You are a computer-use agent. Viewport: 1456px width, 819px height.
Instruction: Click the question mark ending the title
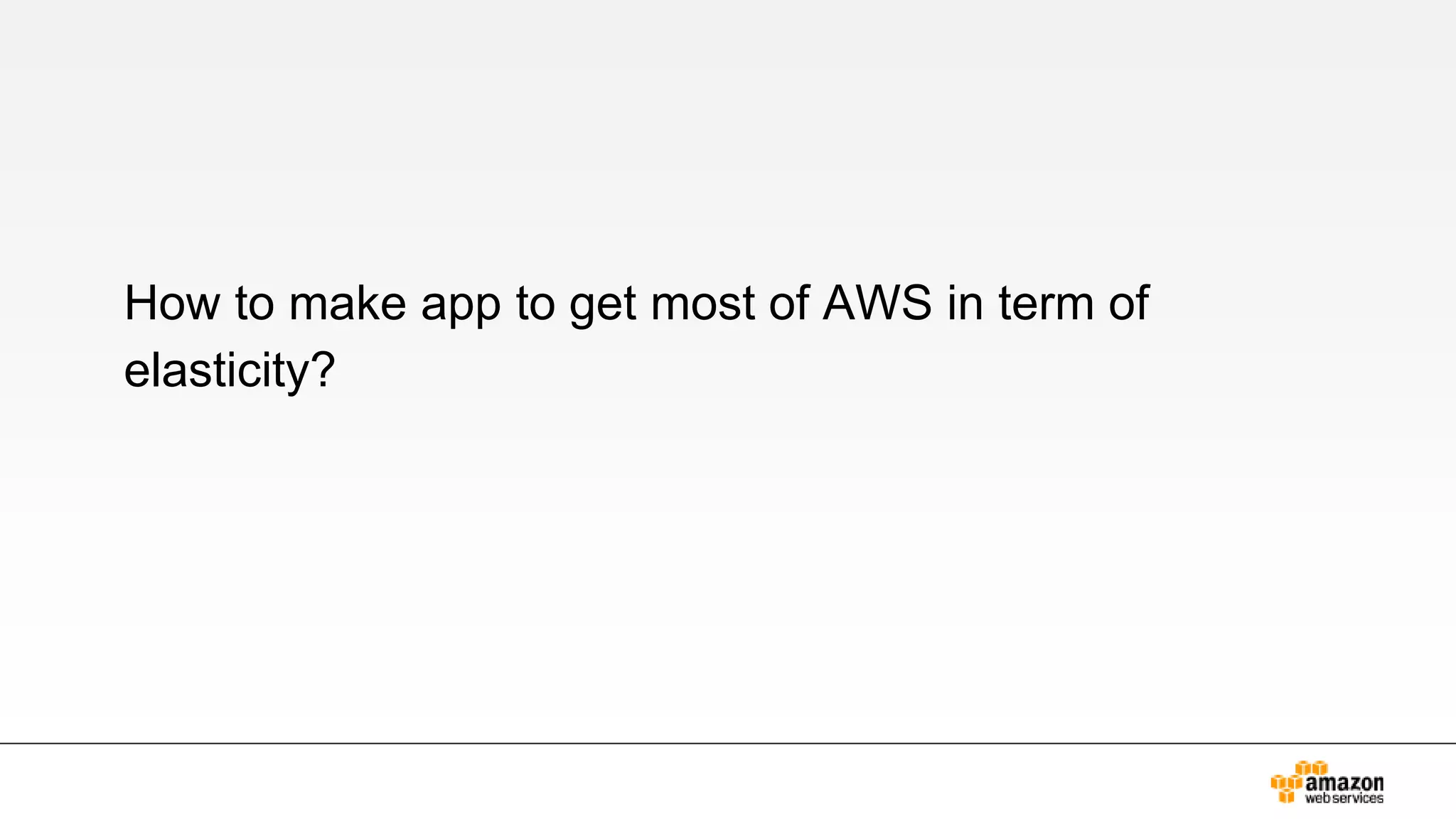(x=323, y=369)
